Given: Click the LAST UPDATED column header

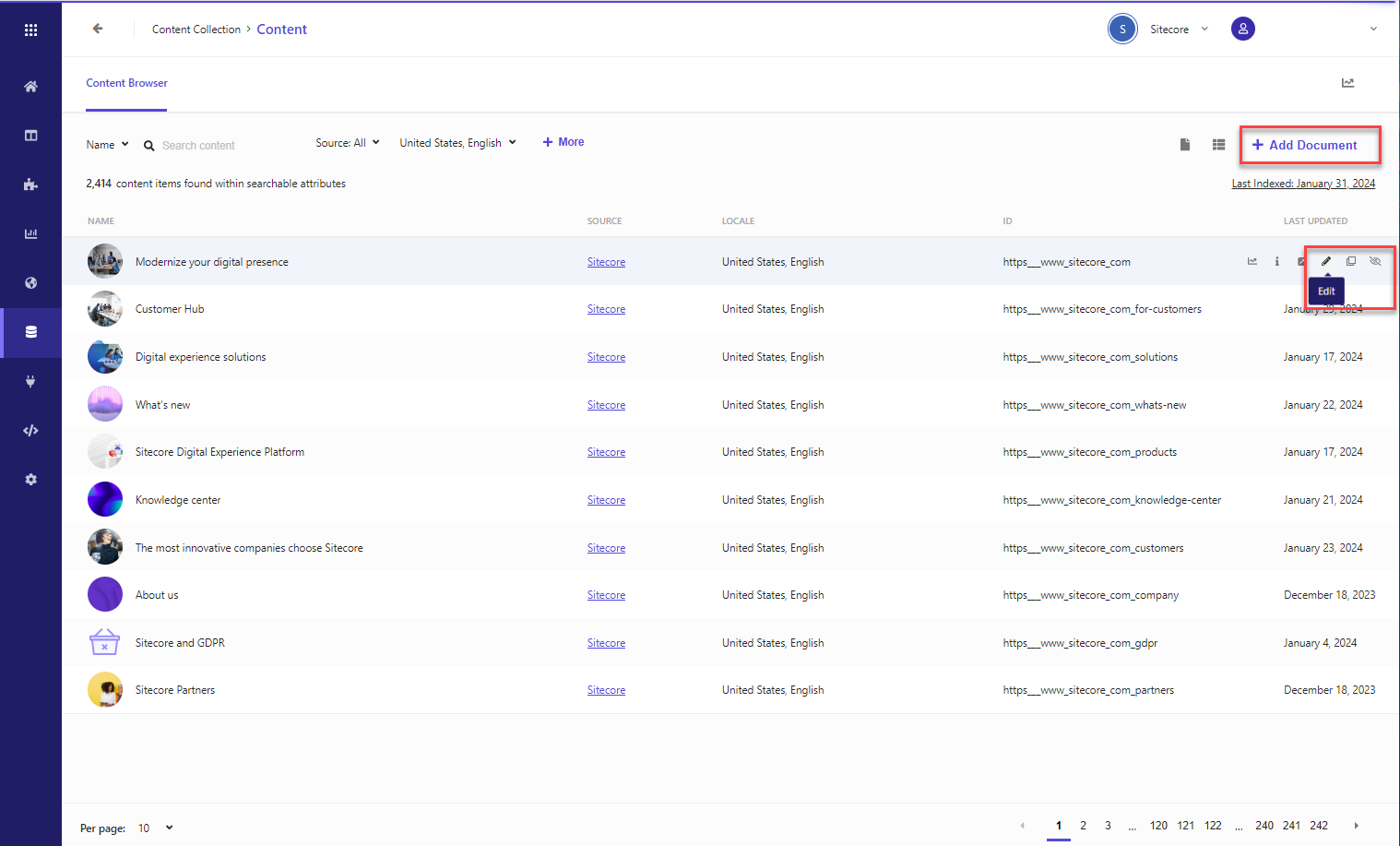Looking at the screenshot, I should (x=1315, y=221).
